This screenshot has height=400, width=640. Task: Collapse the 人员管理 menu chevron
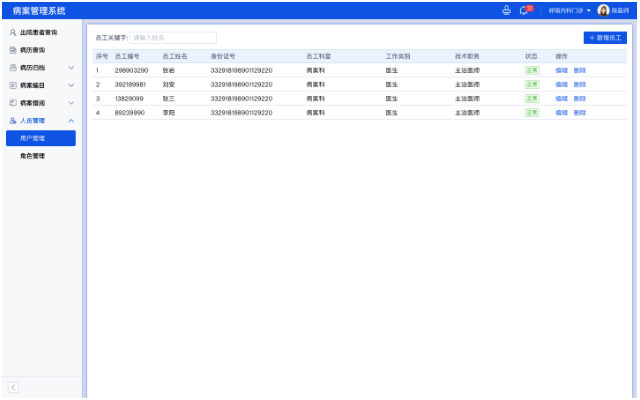71,121
